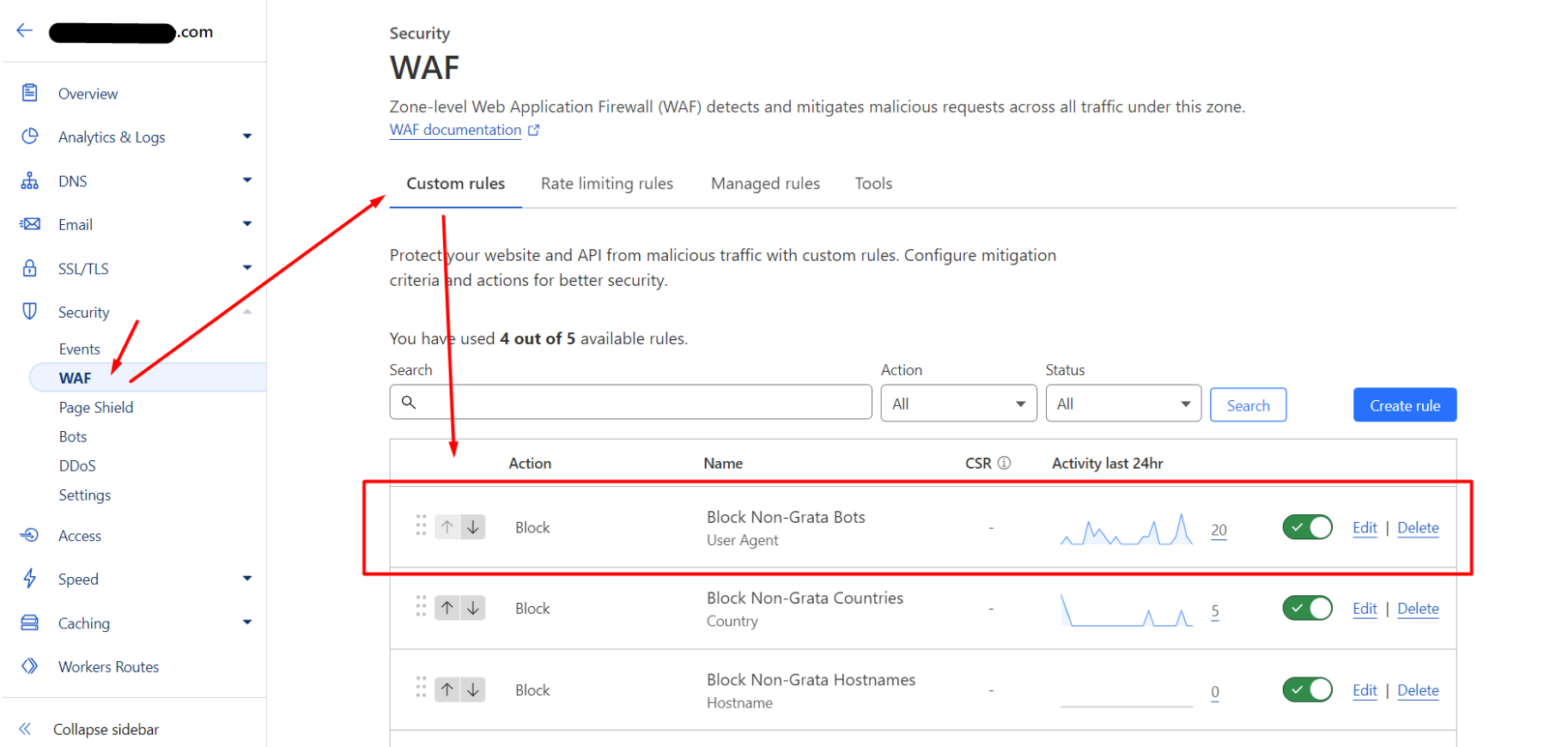Click the DNS network icon
Viewport: 1568px width, 747px height.
point(30,180)
